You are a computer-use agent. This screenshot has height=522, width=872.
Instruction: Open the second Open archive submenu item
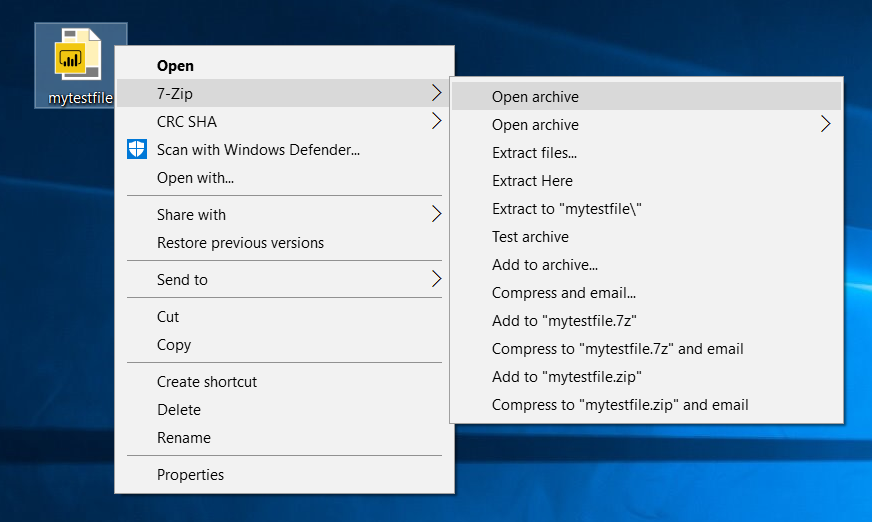(646, 125)
